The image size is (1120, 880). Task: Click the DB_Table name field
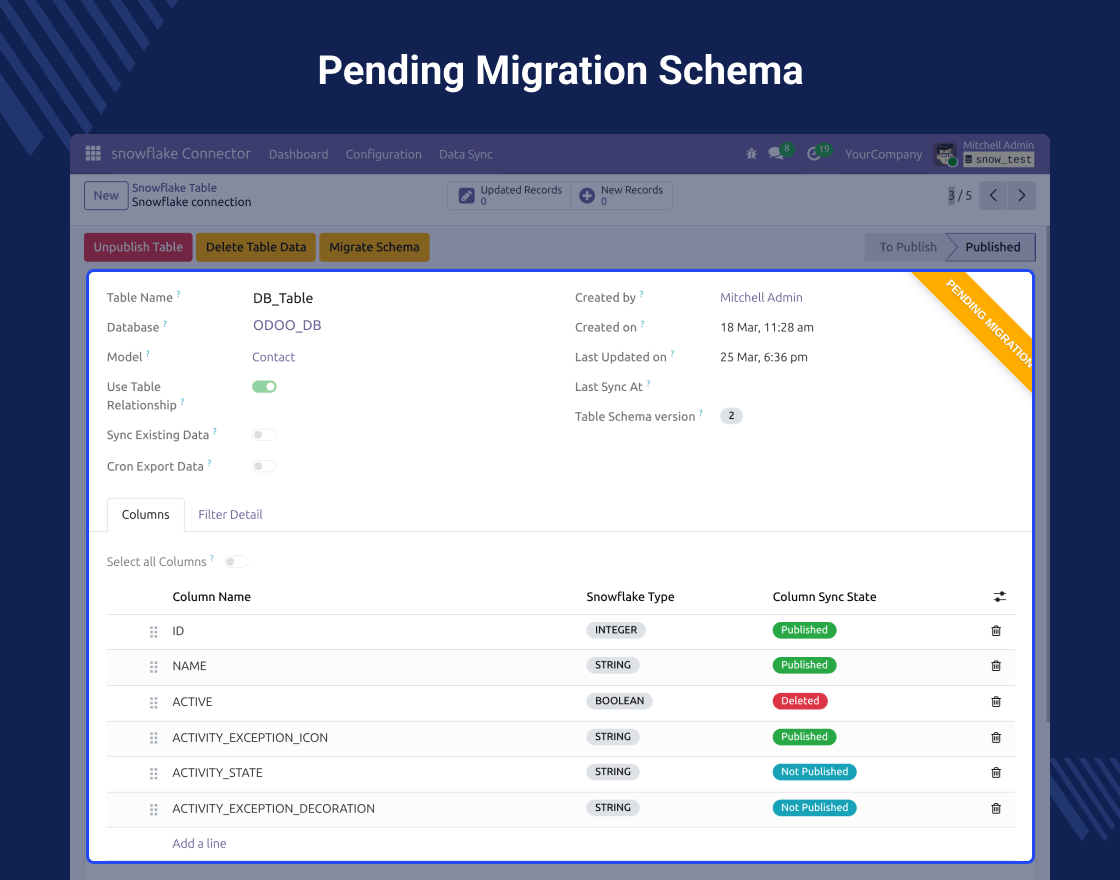(283, 299)
